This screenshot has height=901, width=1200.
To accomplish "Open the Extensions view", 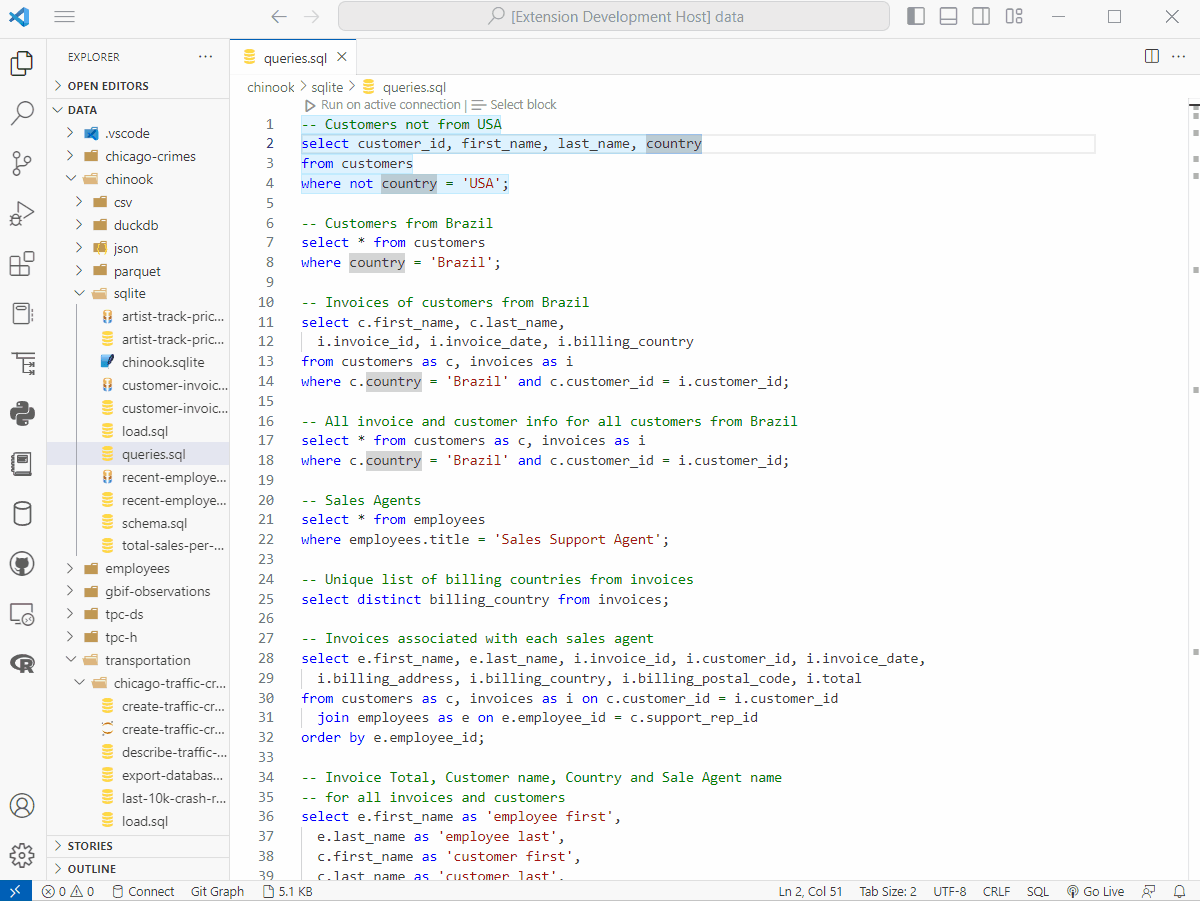I will tap(22, 265).
